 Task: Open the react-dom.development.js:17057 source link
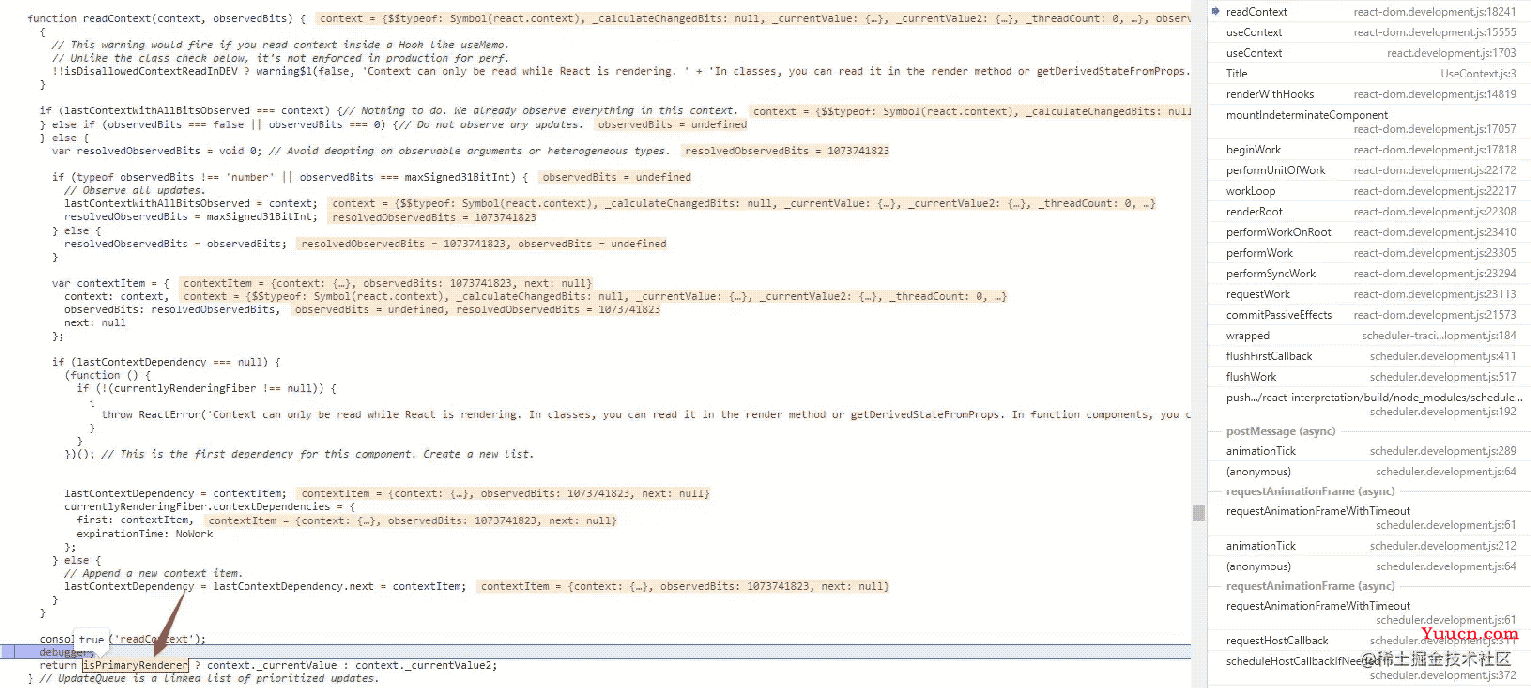[x=1435, y=129]
